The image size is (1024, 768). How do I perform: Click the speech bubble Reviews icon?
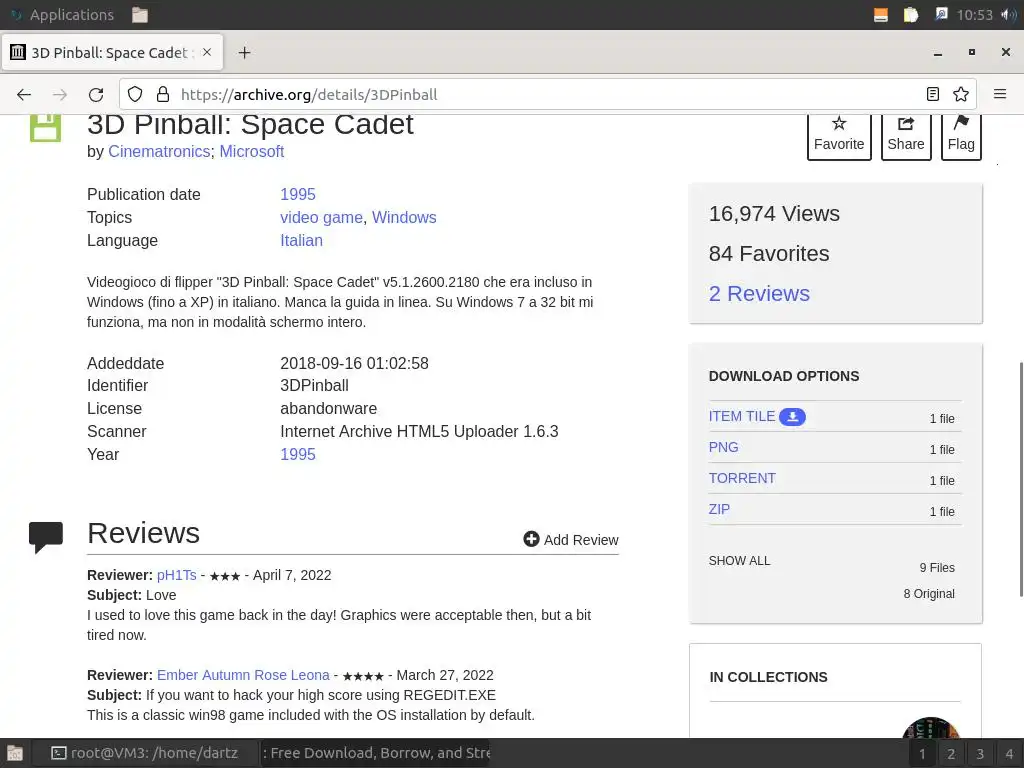tap(46, 537)
